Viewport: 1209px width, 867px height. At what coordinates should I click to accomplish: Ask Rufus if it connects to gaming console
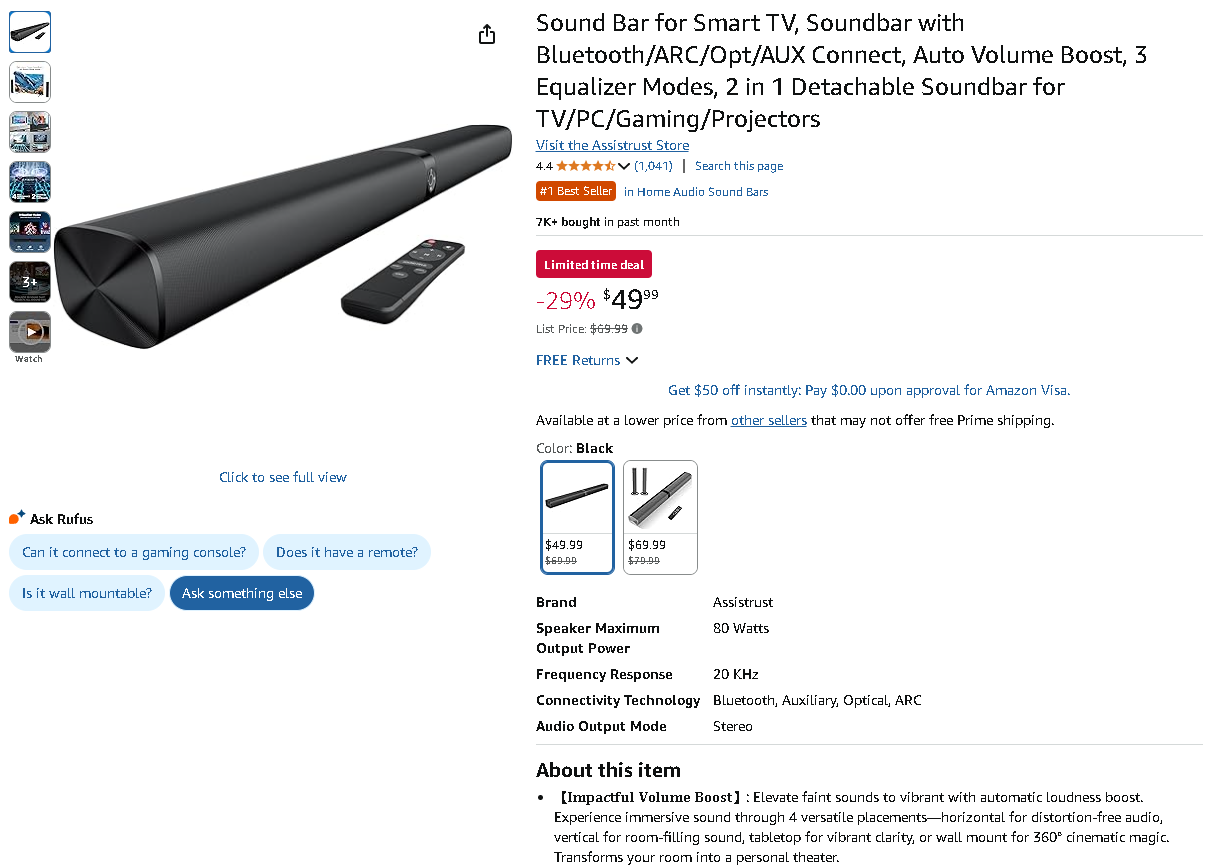[x=134, y=552]
